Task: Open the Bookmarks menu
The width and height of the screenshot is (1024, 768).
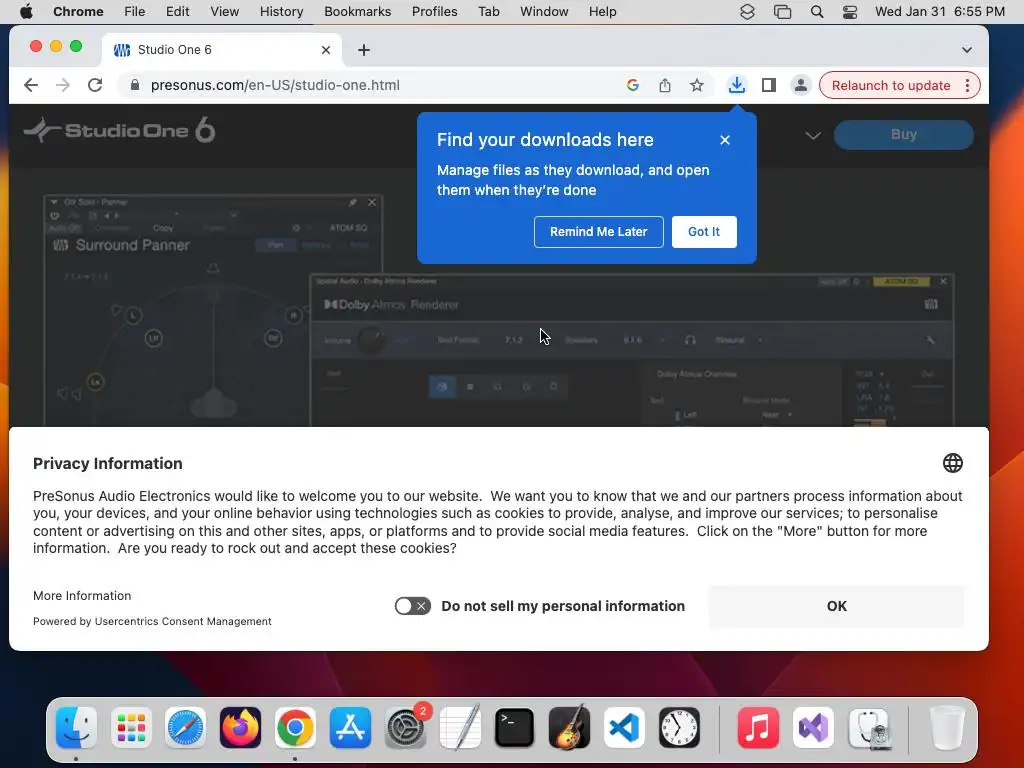Action: point(358,12)
